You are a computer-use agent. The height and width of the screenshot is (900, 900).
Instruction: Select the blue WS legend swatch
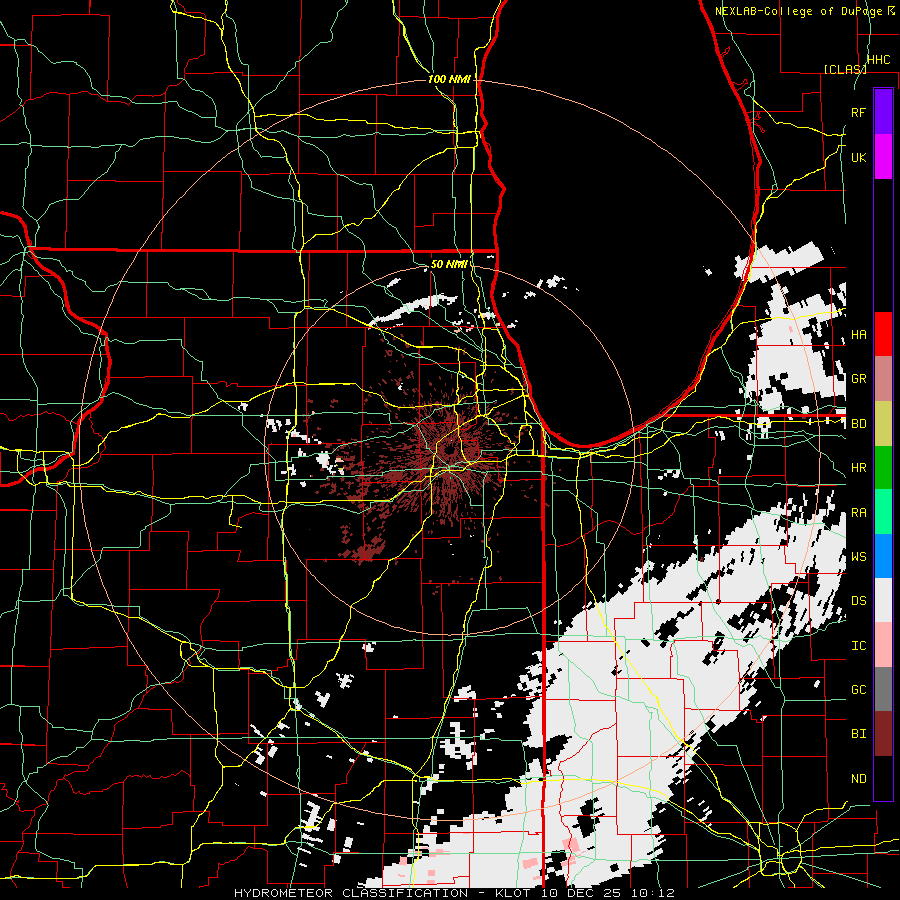point(883,556)
